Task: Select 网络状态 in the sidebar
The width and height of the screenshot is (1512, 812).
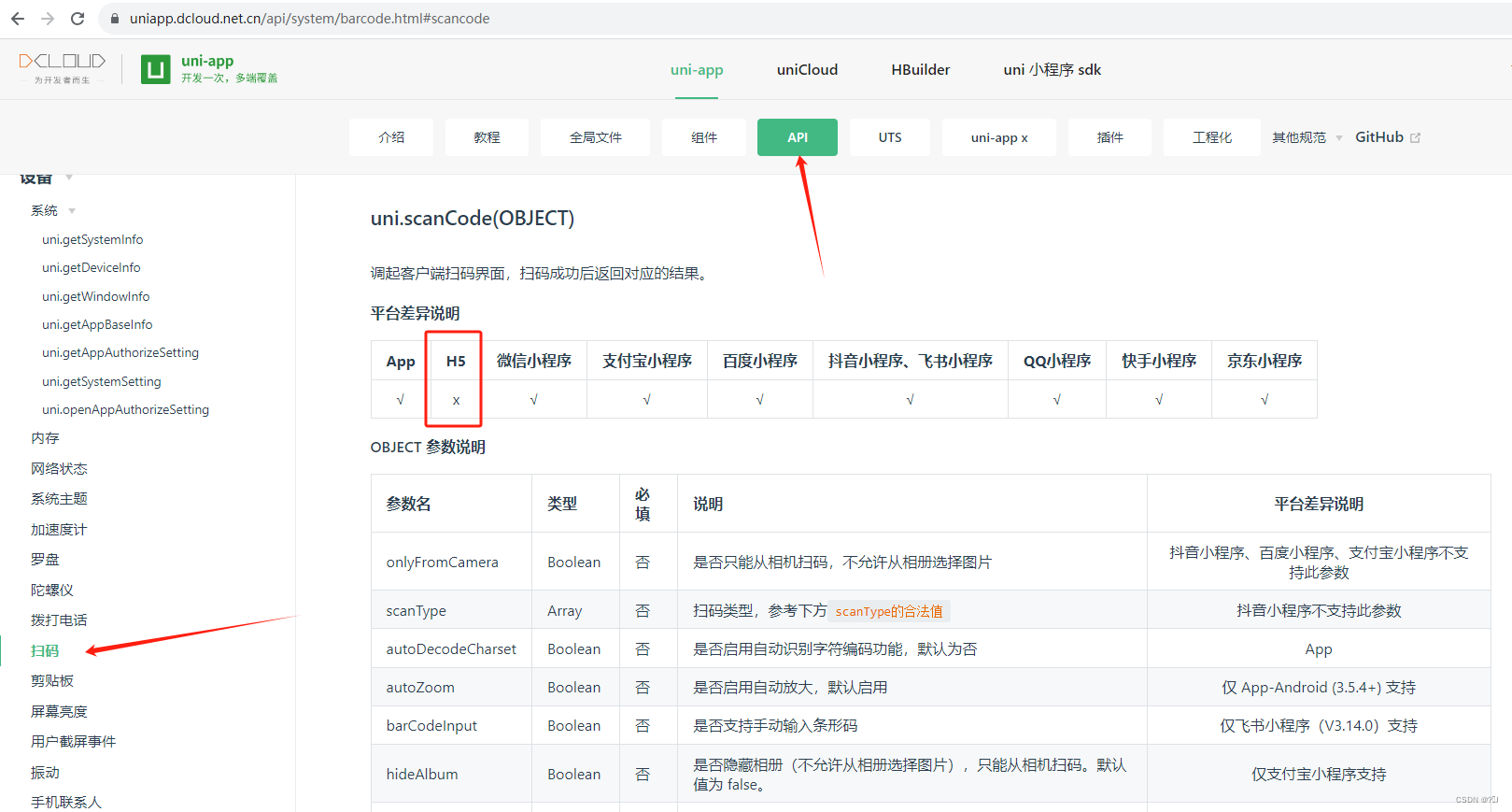Action: pos(59,469)
